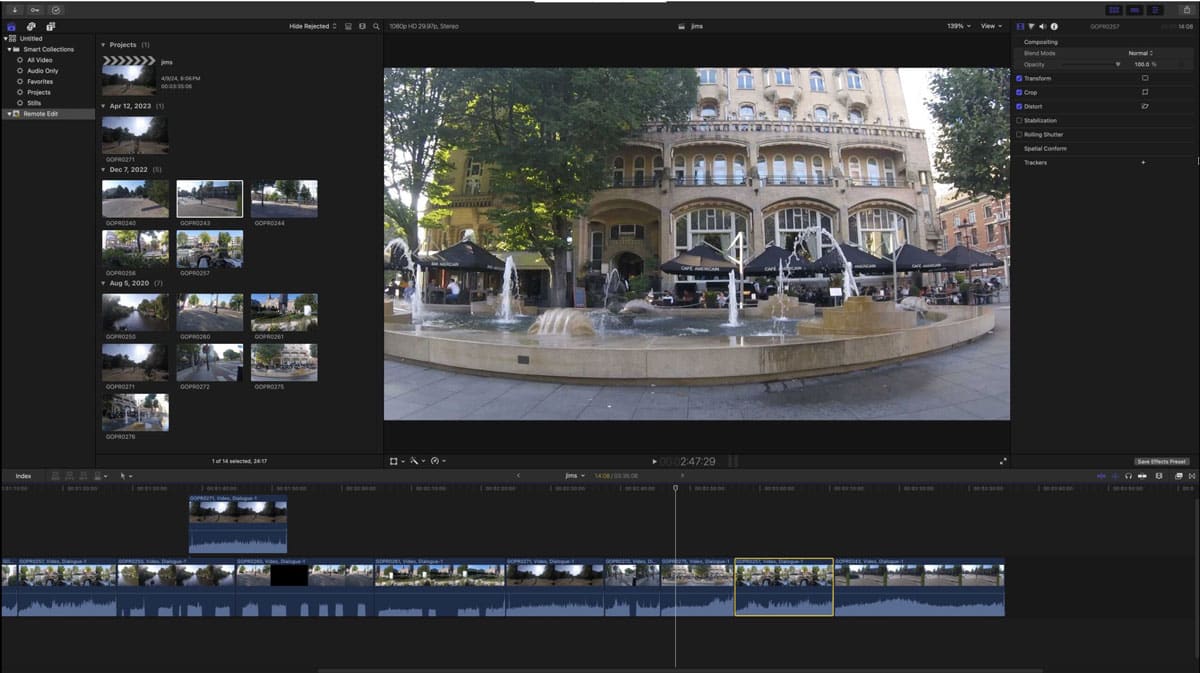
Task: Select the Info inspector icon
Action: pyautogui.click(x=1054, y=26)
